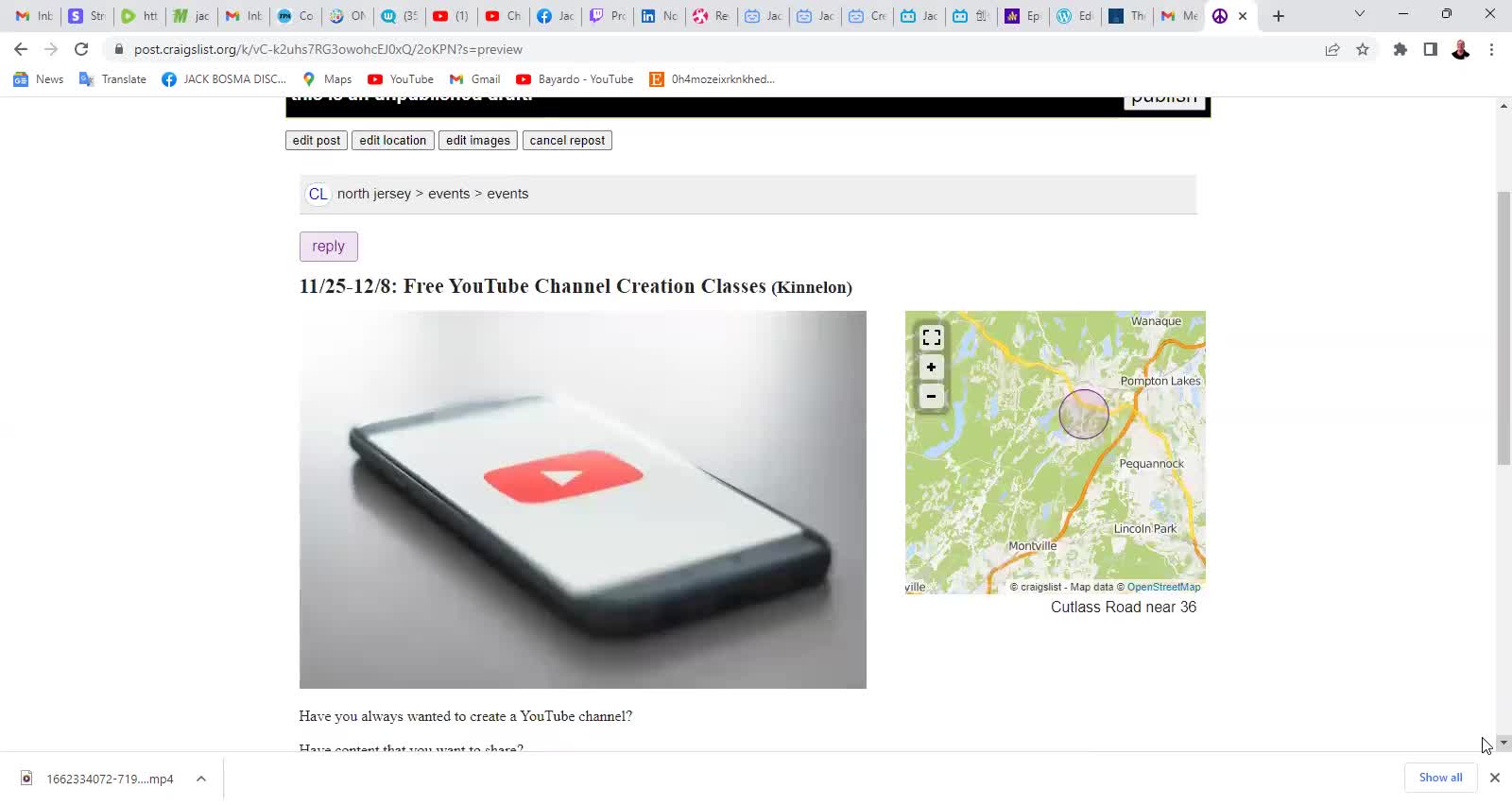1512x805 pixels.
Task: Zoom in on the map
Action: tap(932, 367)
